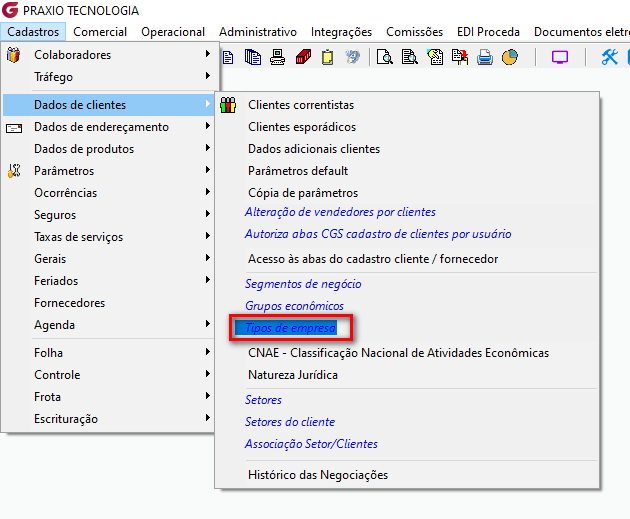Click the Colaboradores gift icon
This screenshot has height=519, width=630.
click(x=13, y=55)
